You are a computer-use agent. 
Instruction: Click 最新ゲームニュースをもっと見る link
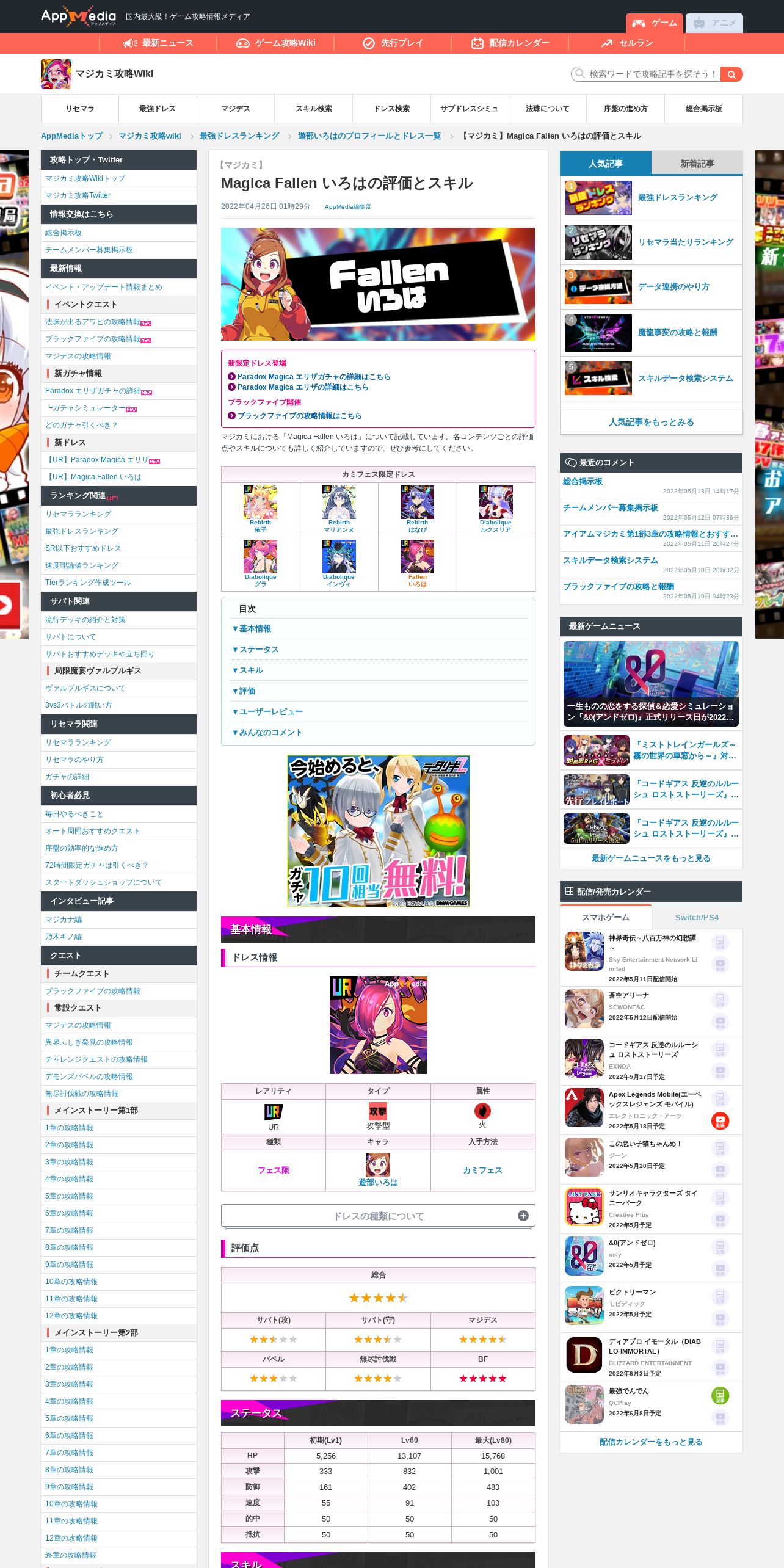coord(651,858)
